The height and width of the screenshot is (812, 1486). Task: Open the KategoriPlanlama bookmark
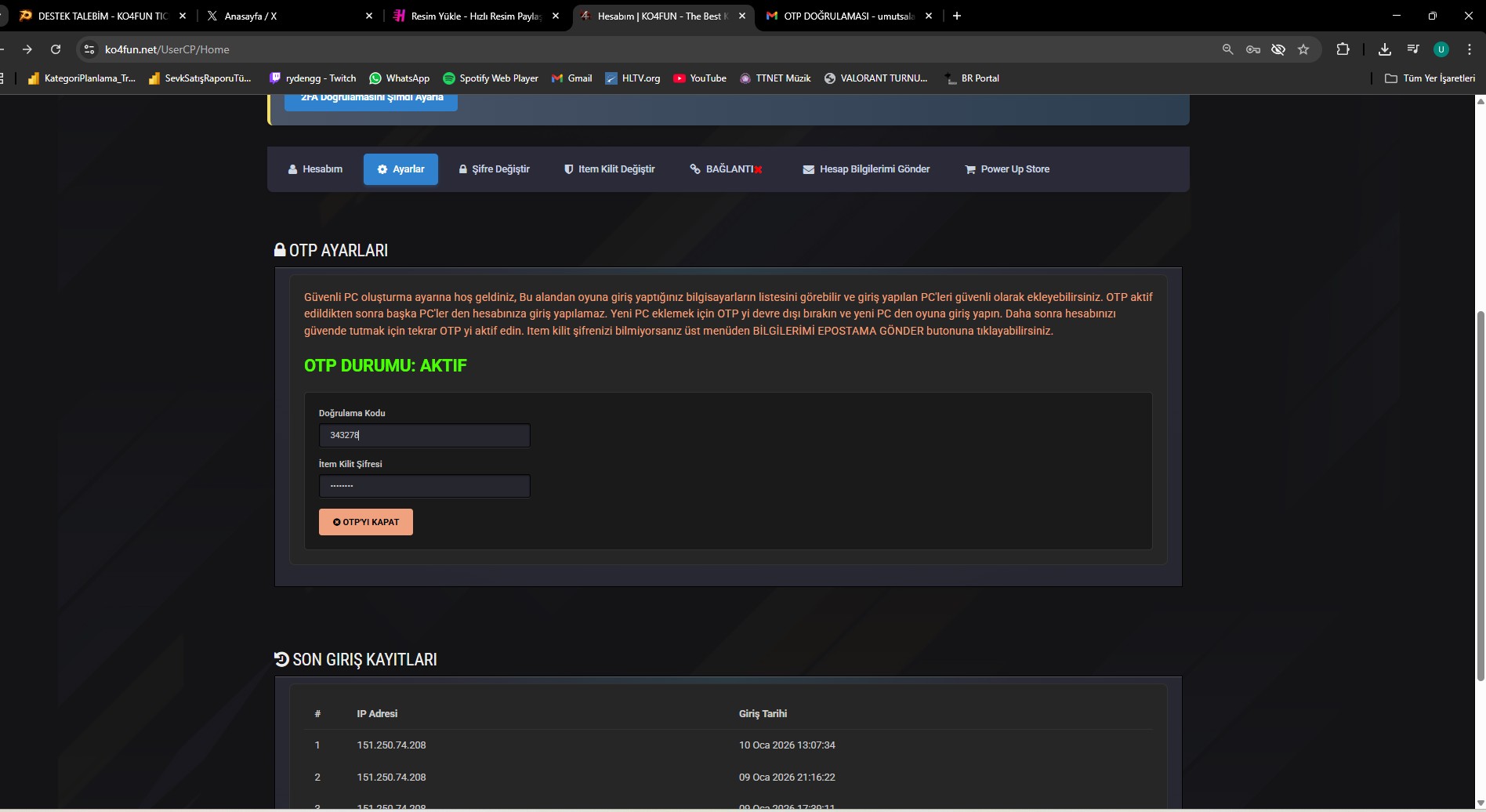click(82, 78)
